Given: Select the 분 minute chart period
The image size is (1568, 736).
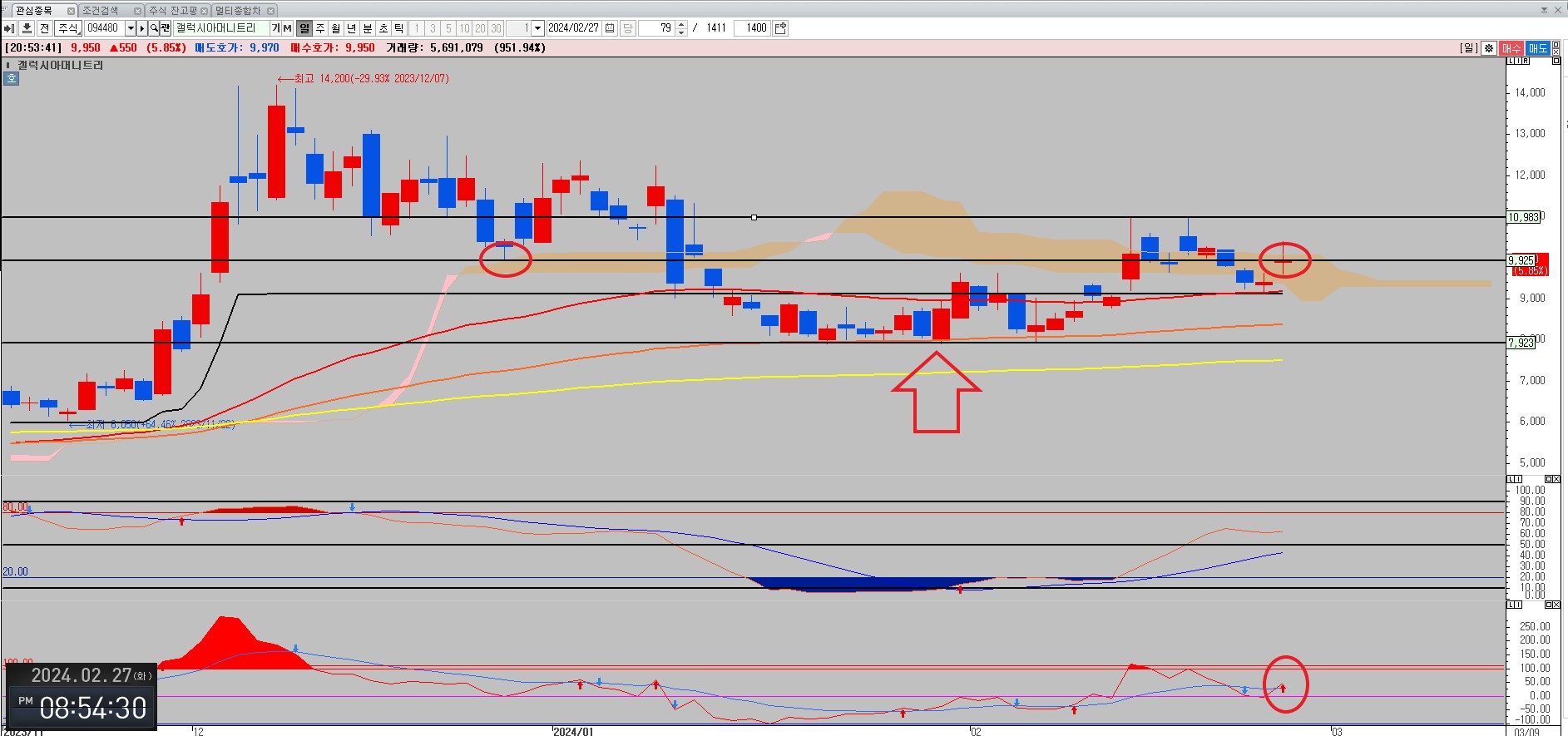Looking at the screenshot, I should pyautogui.click(x=368, y=28).
